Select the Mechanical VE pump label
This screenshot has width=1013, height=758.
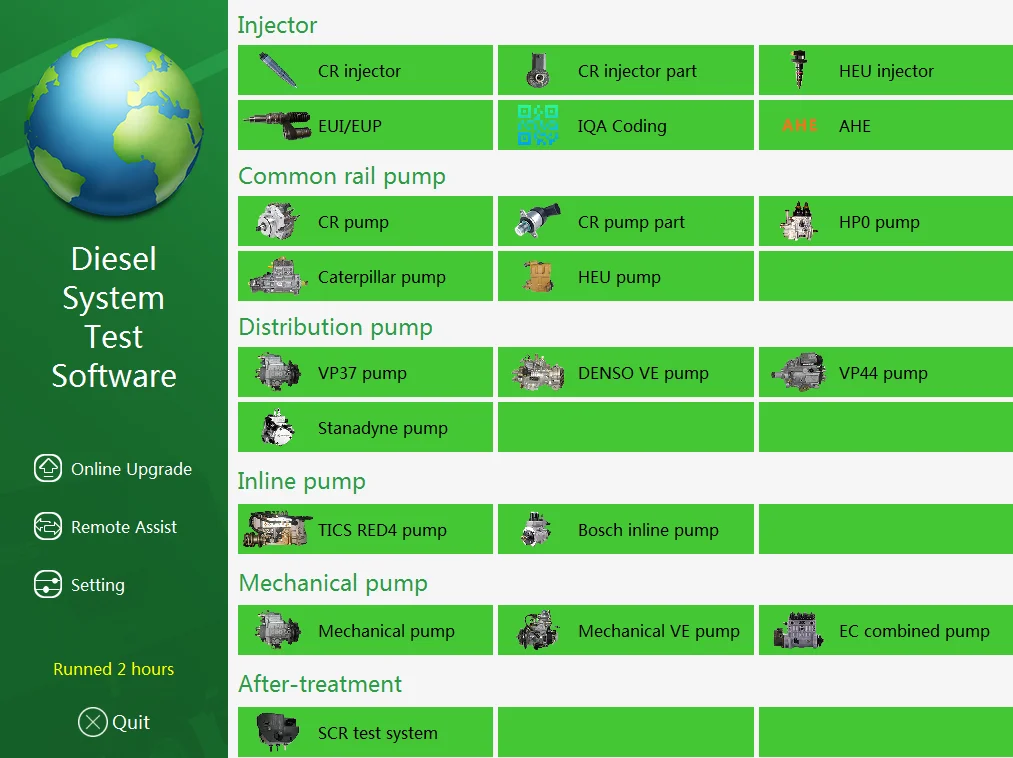coord(658,631)
